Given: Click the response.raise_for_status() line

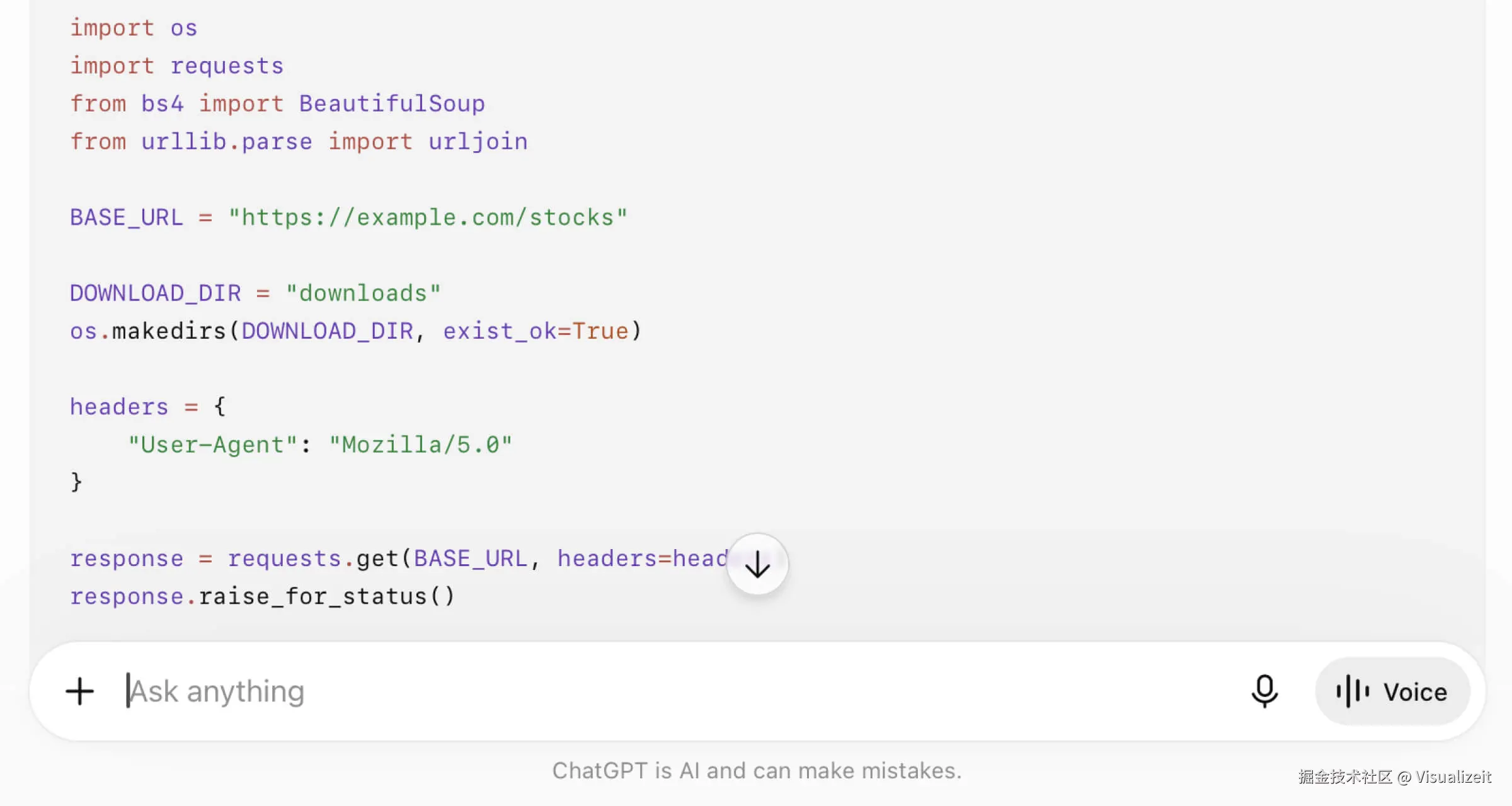Looking at the screenshot, I should [262, 596].
